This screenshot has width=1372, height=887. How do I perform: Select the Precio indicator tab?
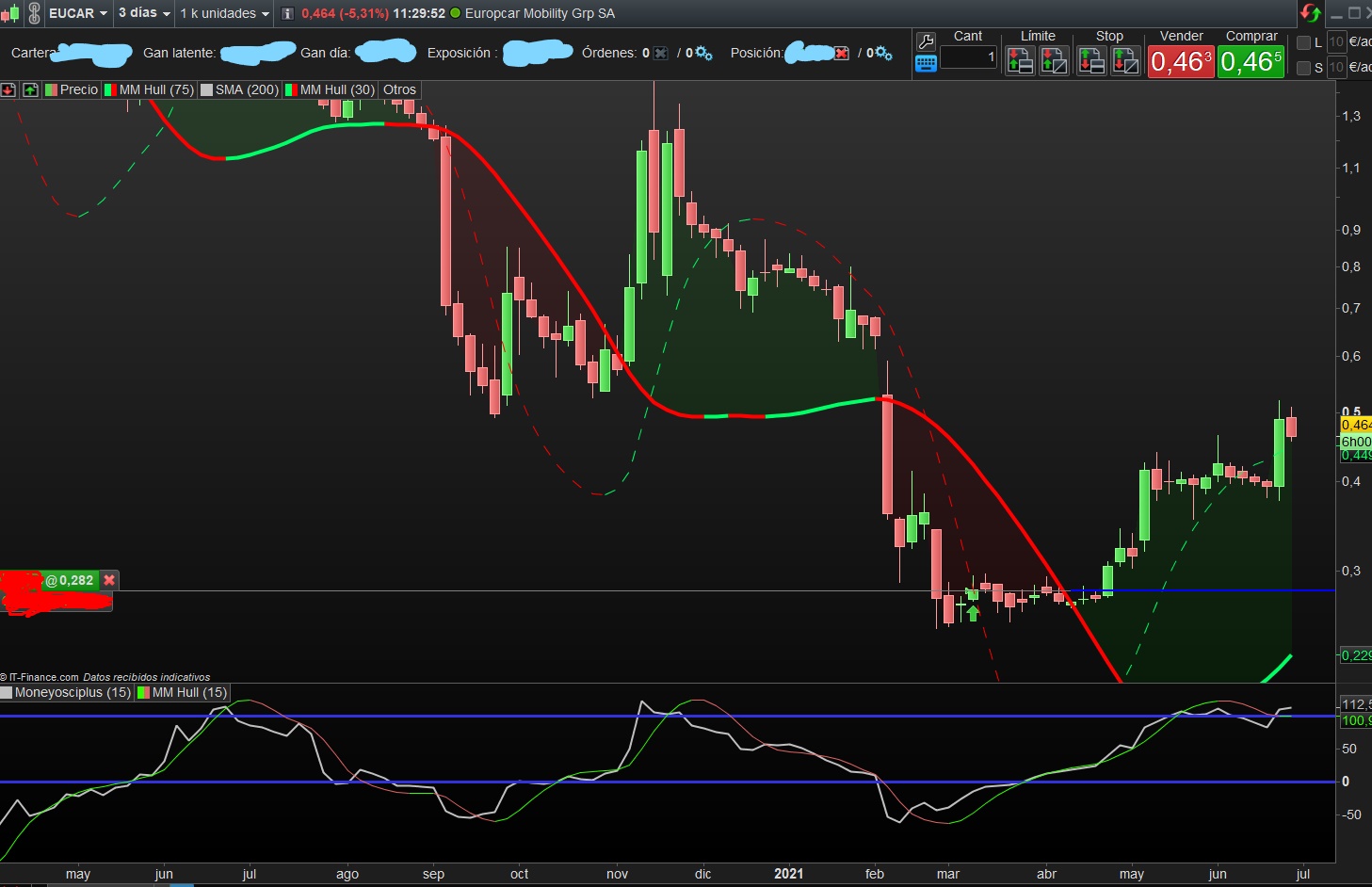[x=72, y=89]
